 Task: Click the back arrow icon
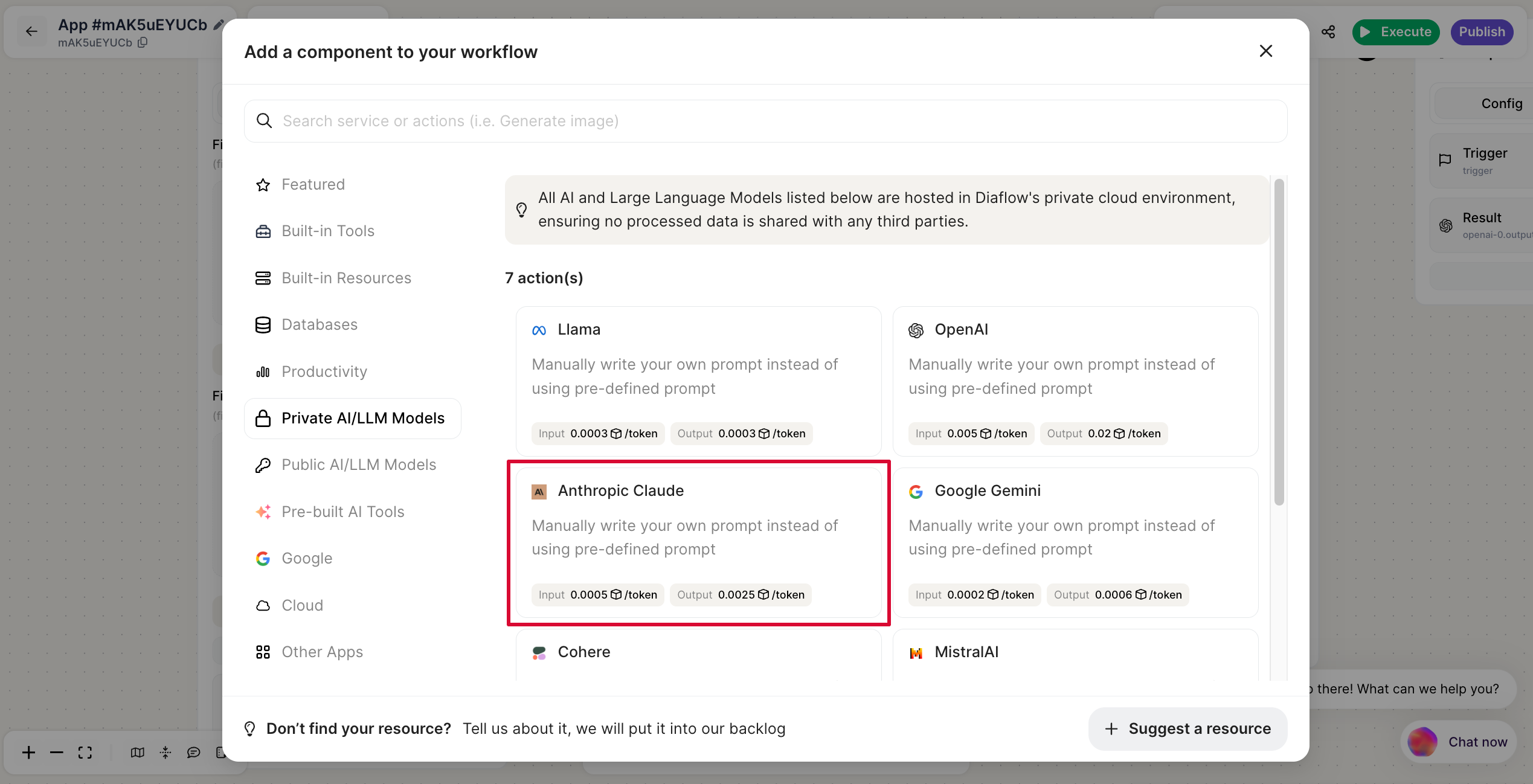click(31, 31)
